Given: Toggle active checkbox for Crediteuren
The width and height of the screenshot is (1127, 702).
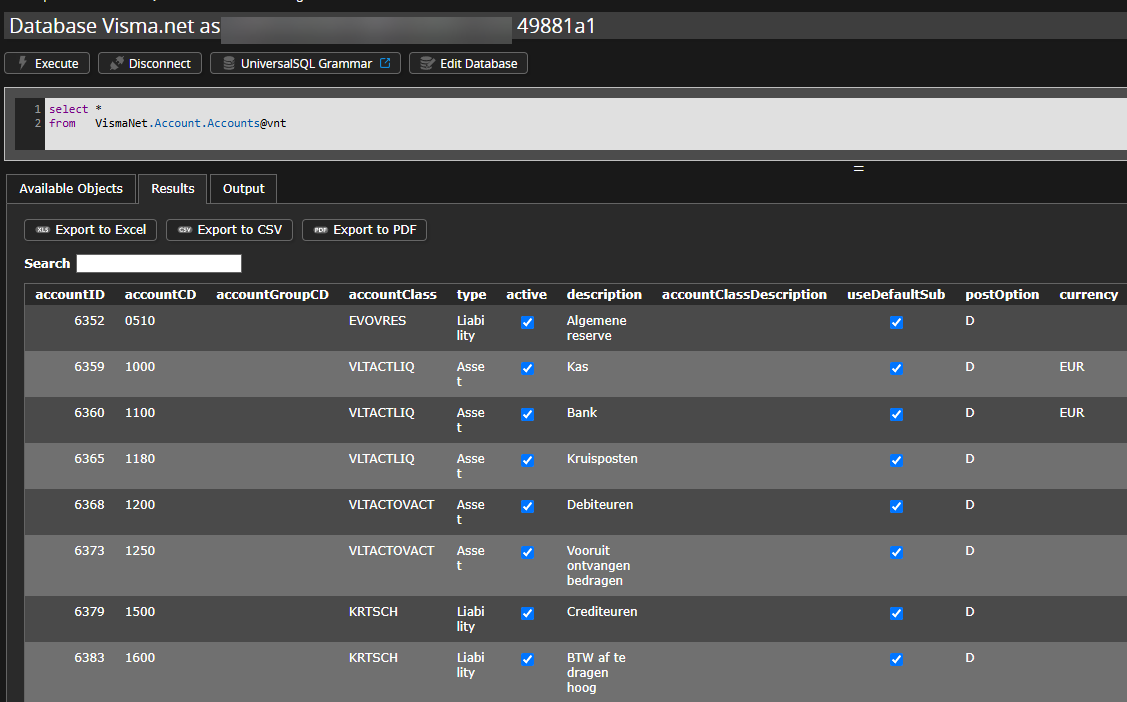Looking at the screenshot, I should click(528, 613).
